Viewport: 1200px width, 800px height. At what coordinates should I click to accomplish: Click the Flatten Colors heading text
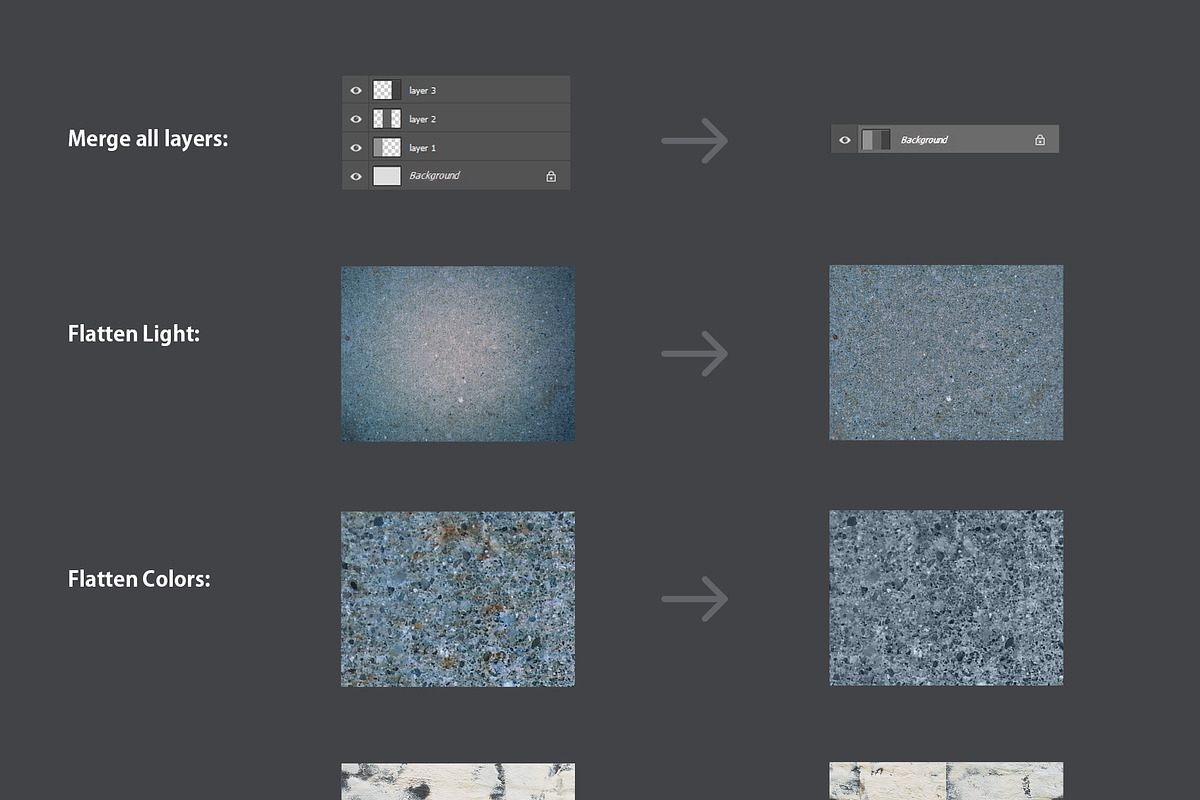click(x=139, y=579)
